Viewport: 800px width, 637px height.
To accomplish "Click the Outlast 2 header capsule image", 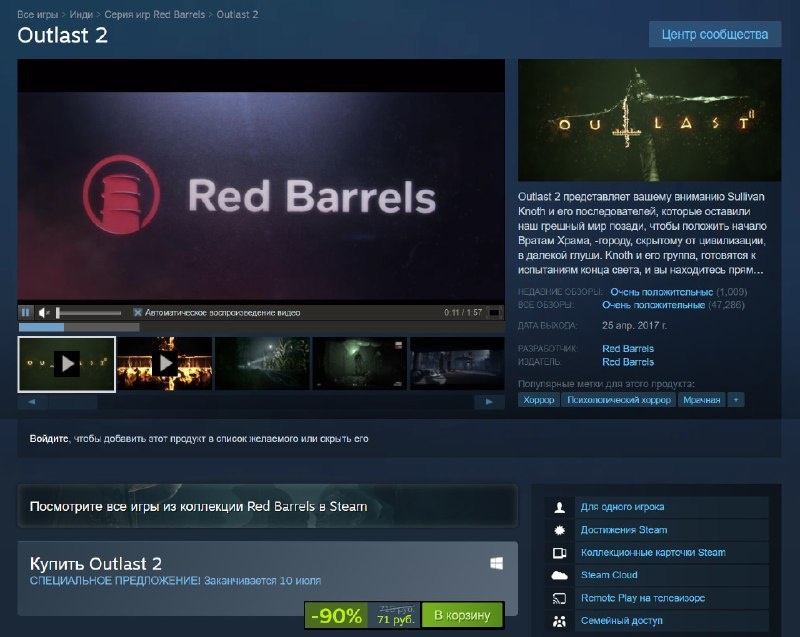I will [x=649, y=120].
